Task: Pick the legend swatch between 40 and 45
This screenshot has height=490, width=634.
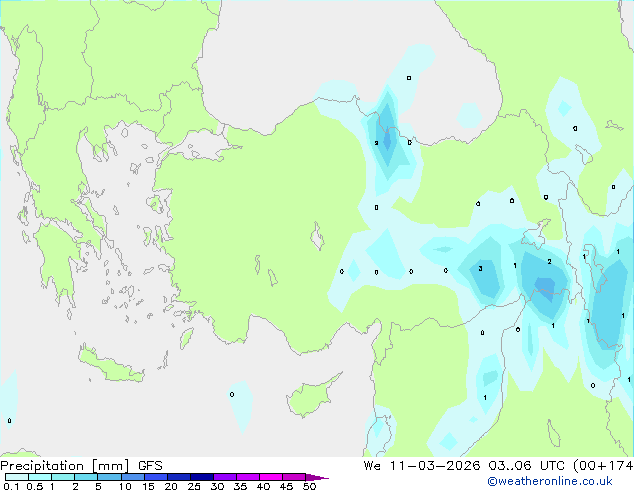Action: point(271,477)
